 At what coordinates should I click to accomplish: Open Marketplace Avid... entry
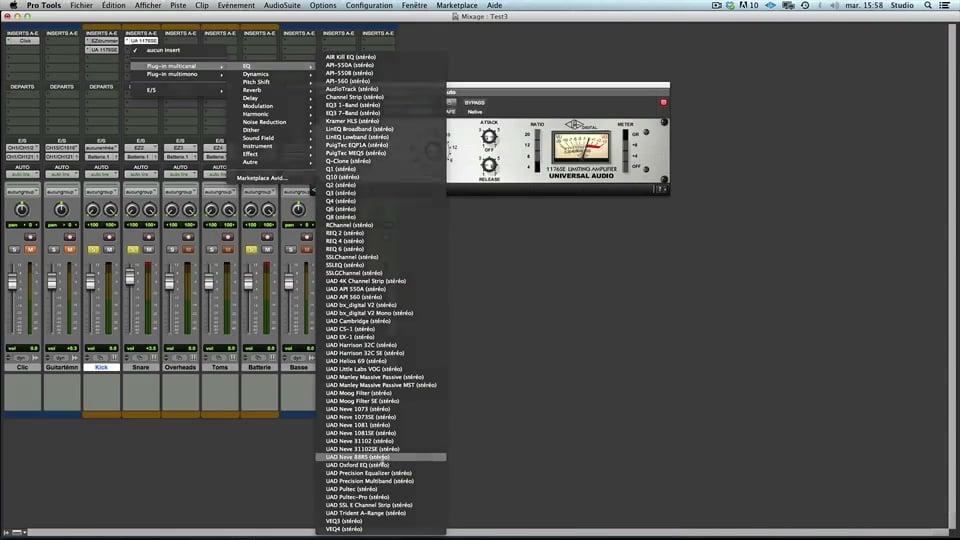(x=261, y=178)
